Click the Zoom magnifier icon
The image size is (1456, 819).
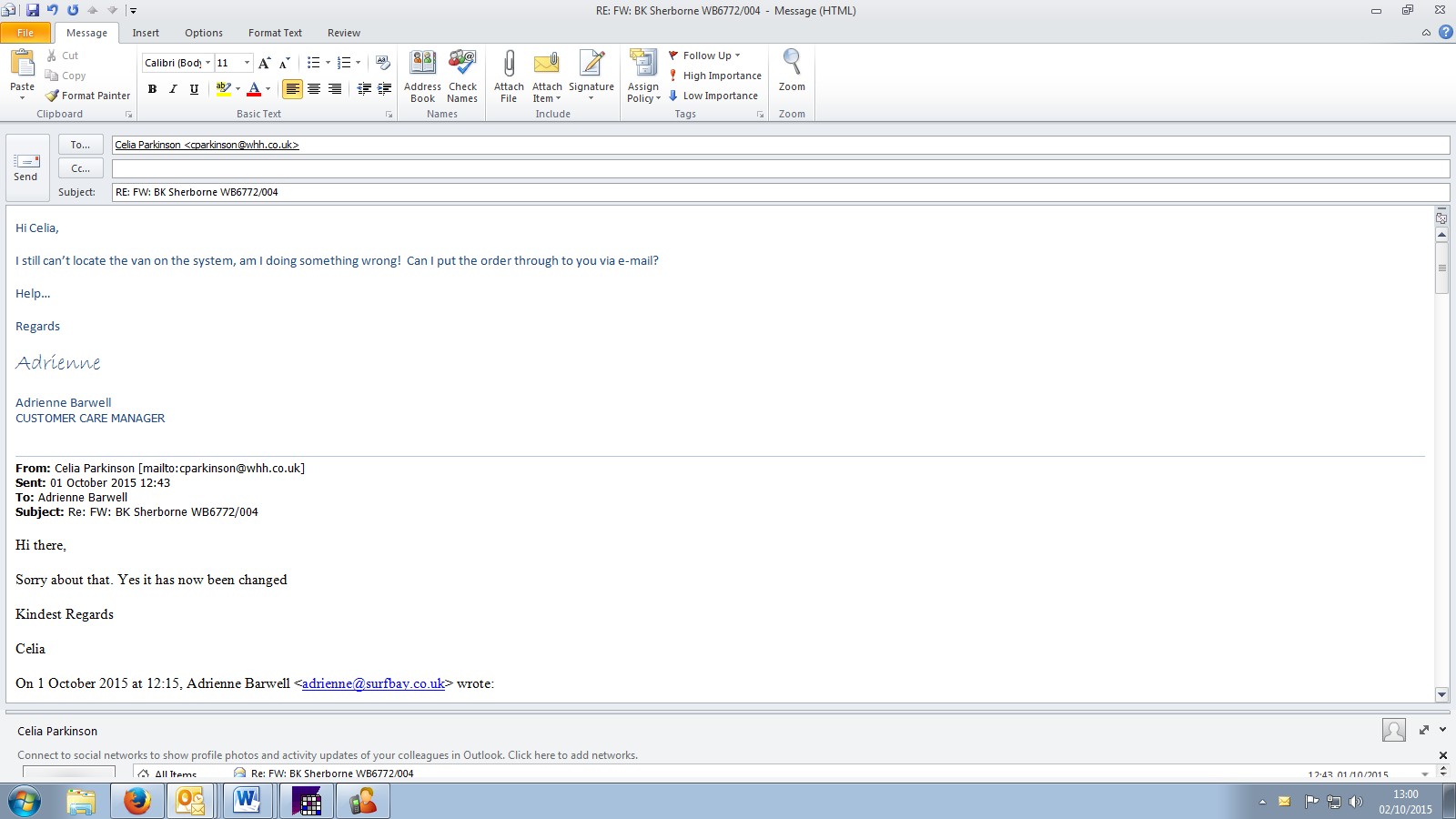point(792,64)
